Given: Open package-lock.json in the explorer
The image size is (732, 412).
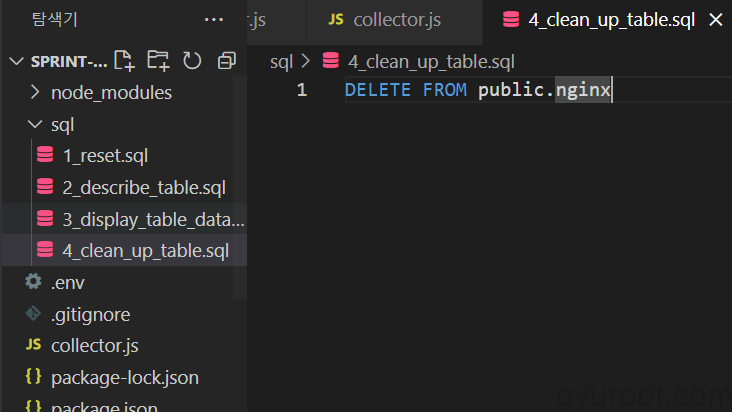Looking at the screenshot, I should [x=124, y=378].
